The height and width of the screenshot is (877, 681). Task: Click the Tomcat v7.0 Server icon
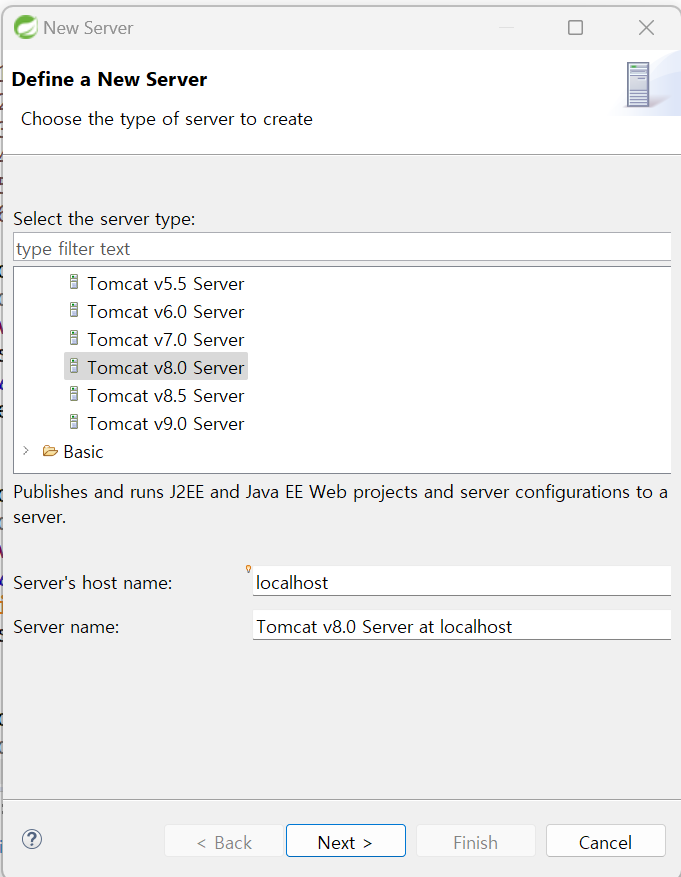click(74, 338)
